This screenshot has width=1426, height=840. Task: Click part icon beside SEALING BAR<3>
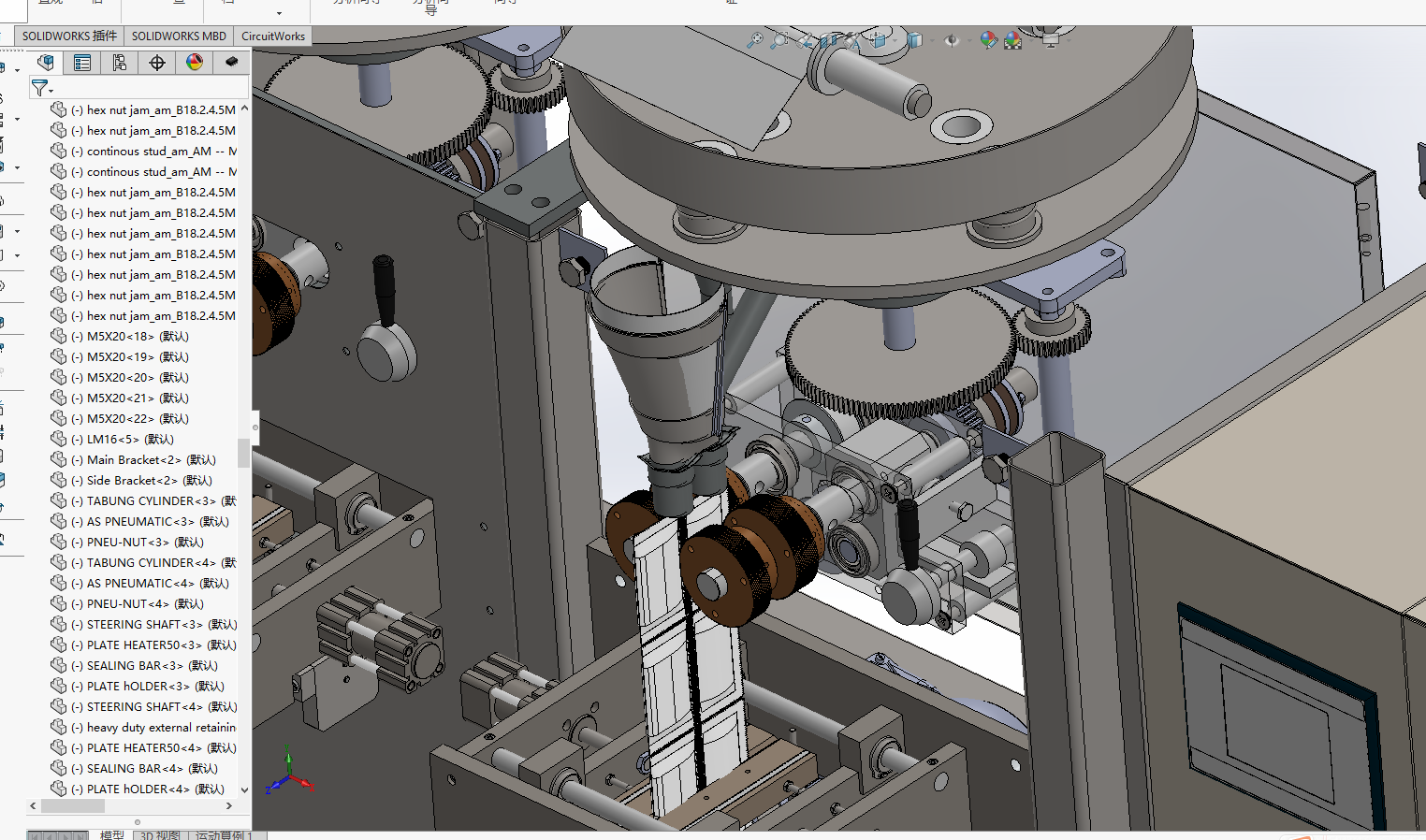click(x=59, y=665)
